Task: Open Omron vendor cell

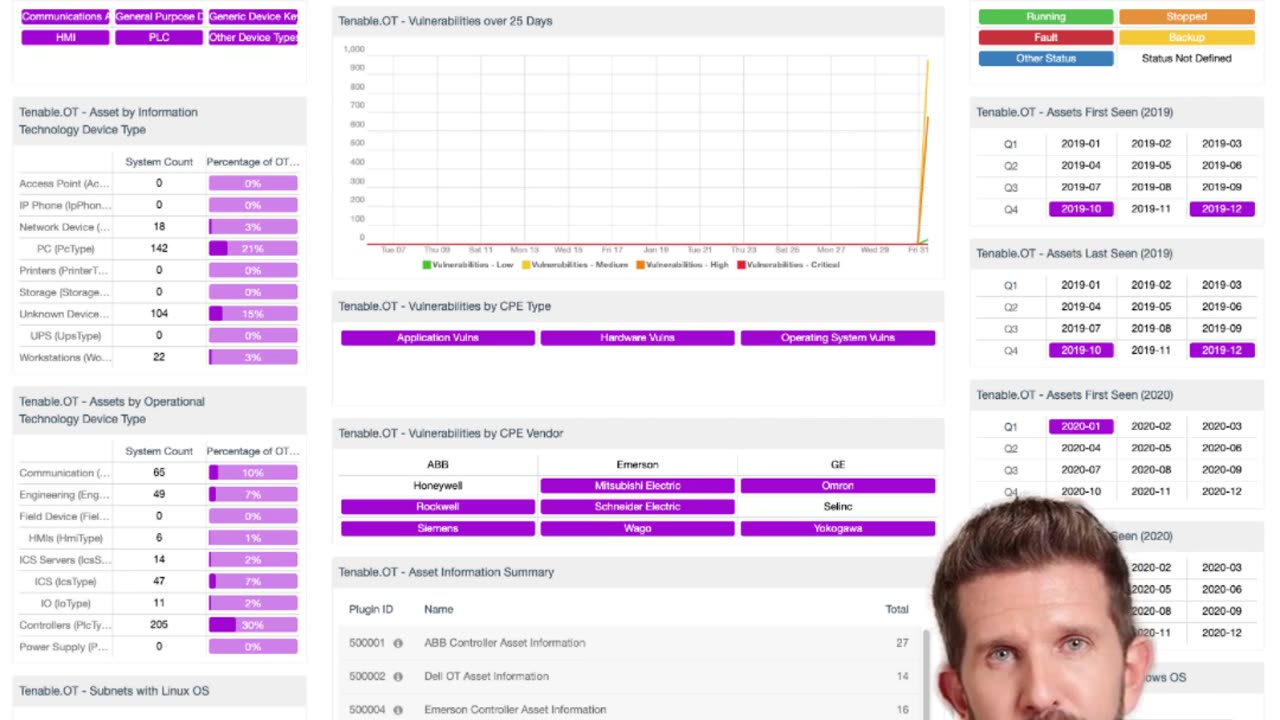Action: 838,486
